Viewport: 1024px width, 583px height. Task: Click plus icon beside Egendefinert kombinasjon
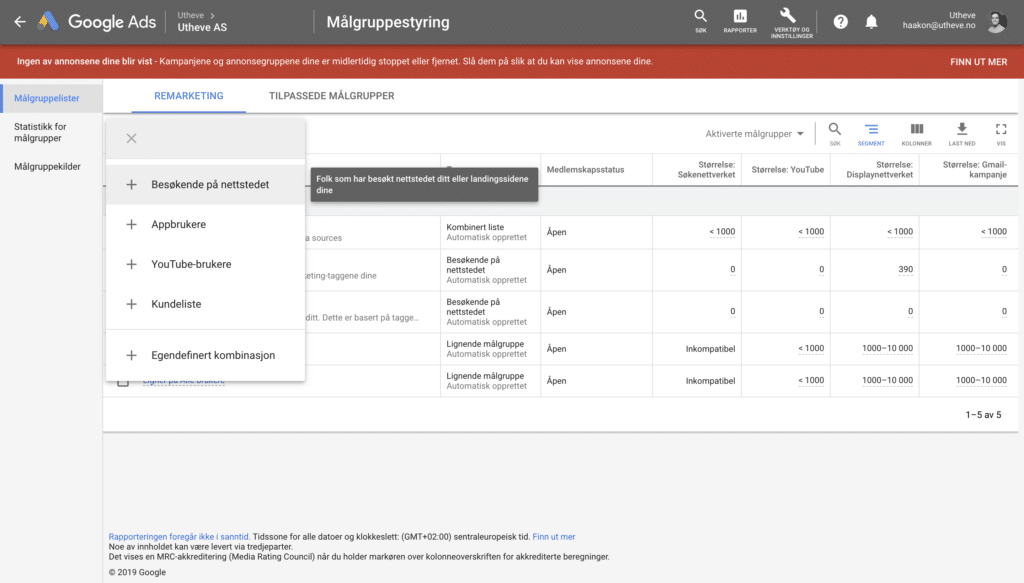point(131,355)
